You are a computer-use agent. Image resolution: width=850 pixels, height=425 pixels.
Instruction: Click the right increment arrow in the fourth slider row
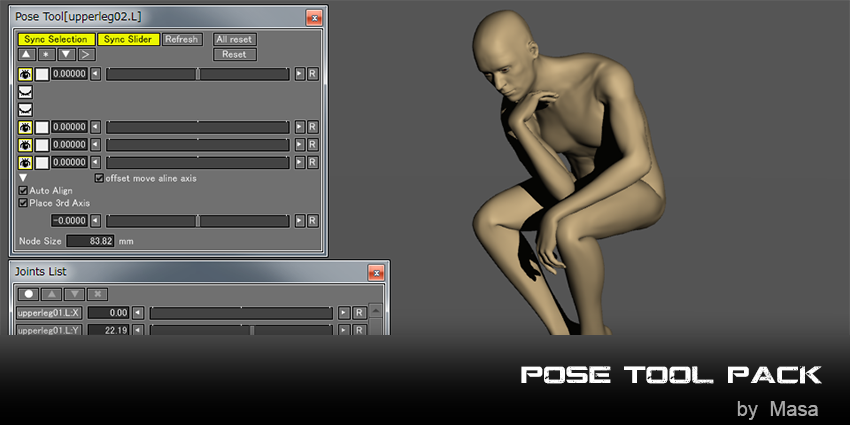point(300,162)
